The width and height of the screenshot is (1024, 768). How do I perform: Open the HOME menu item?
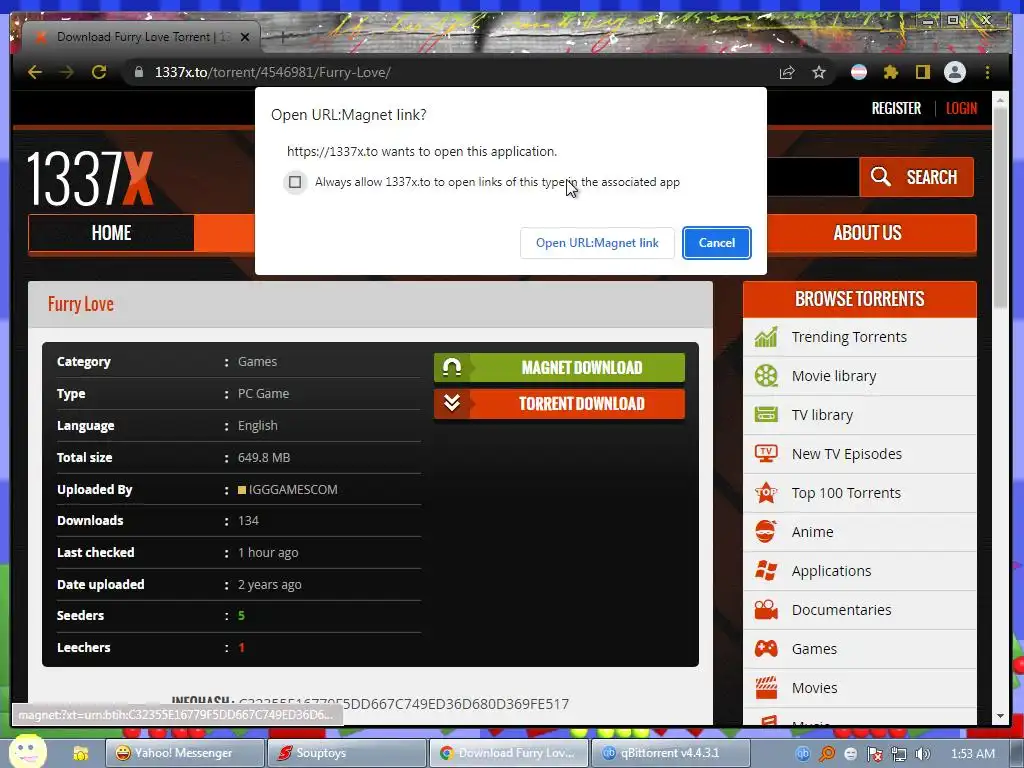(x=111, y=233)
